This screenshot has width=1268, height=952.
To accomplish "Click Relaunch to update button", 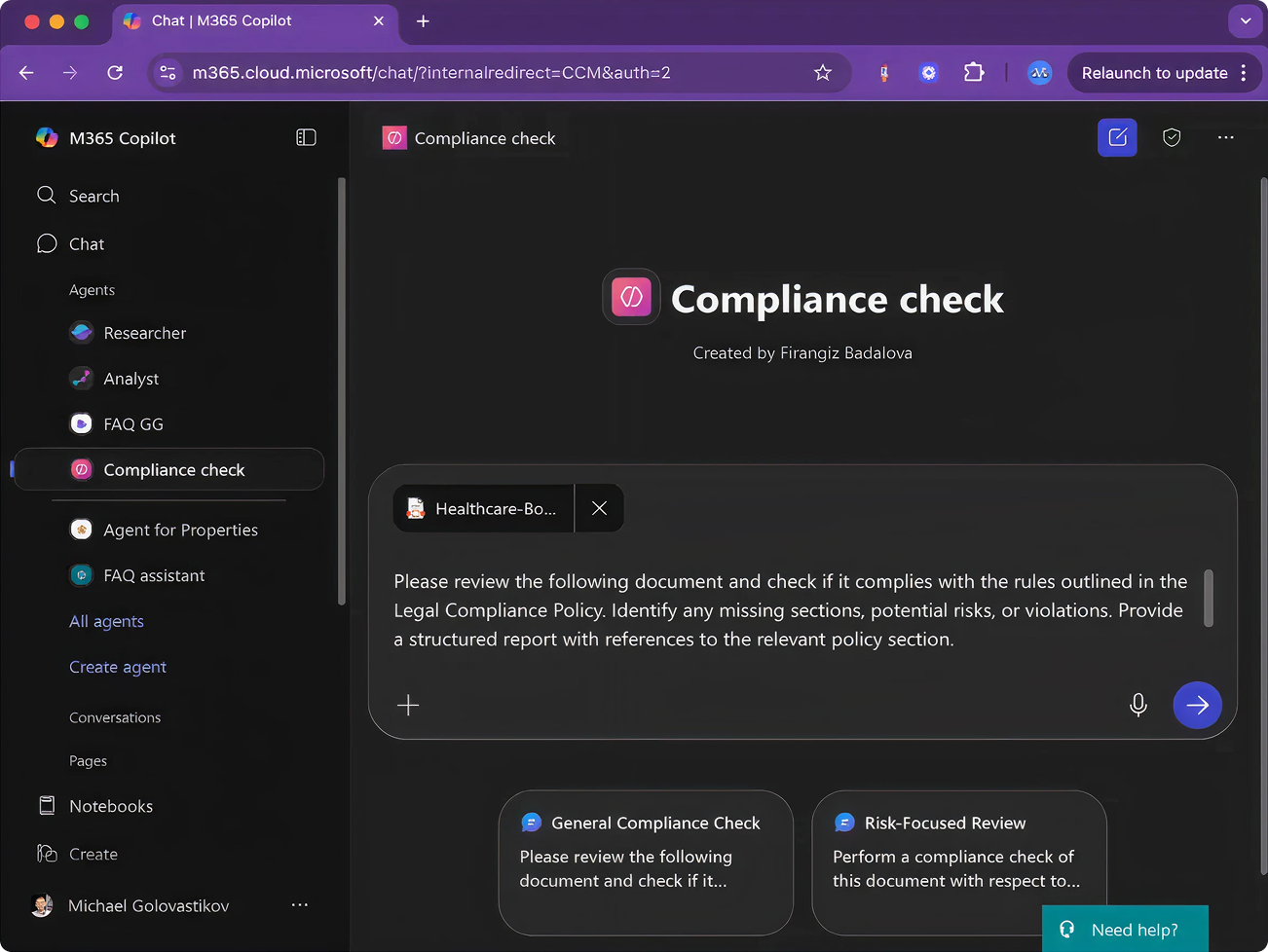I will click(x=1165, y=72).
